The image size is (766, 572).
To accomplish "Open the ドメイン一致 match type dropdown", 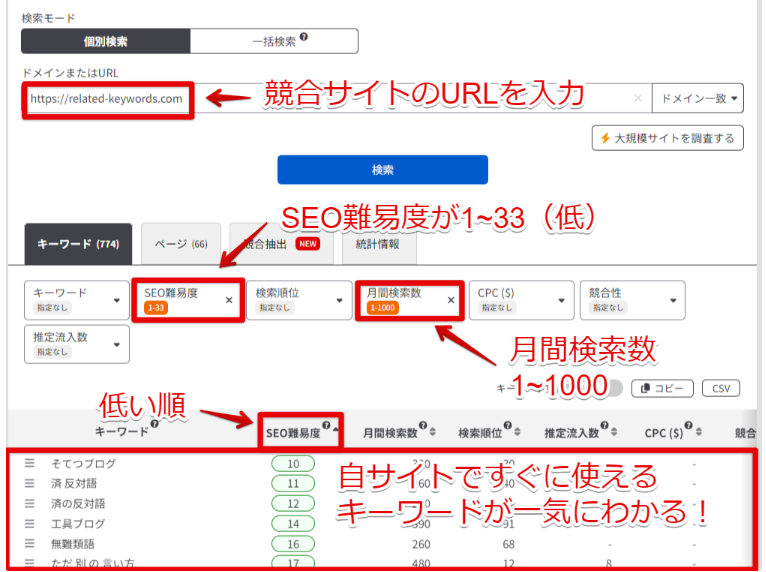I will [698, 99].
